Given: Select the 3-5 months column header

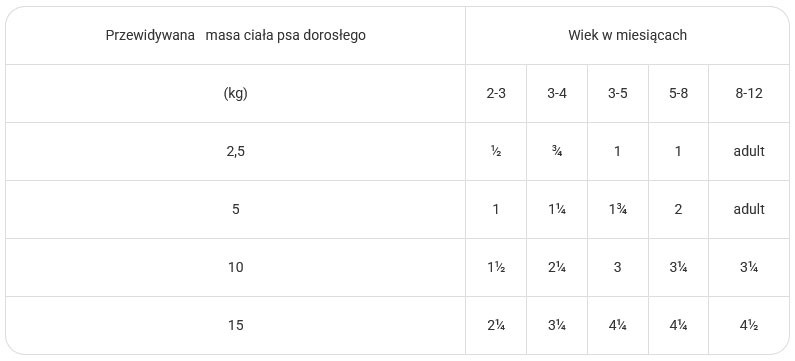Looking at the screenshot, I should coord(618,94).
